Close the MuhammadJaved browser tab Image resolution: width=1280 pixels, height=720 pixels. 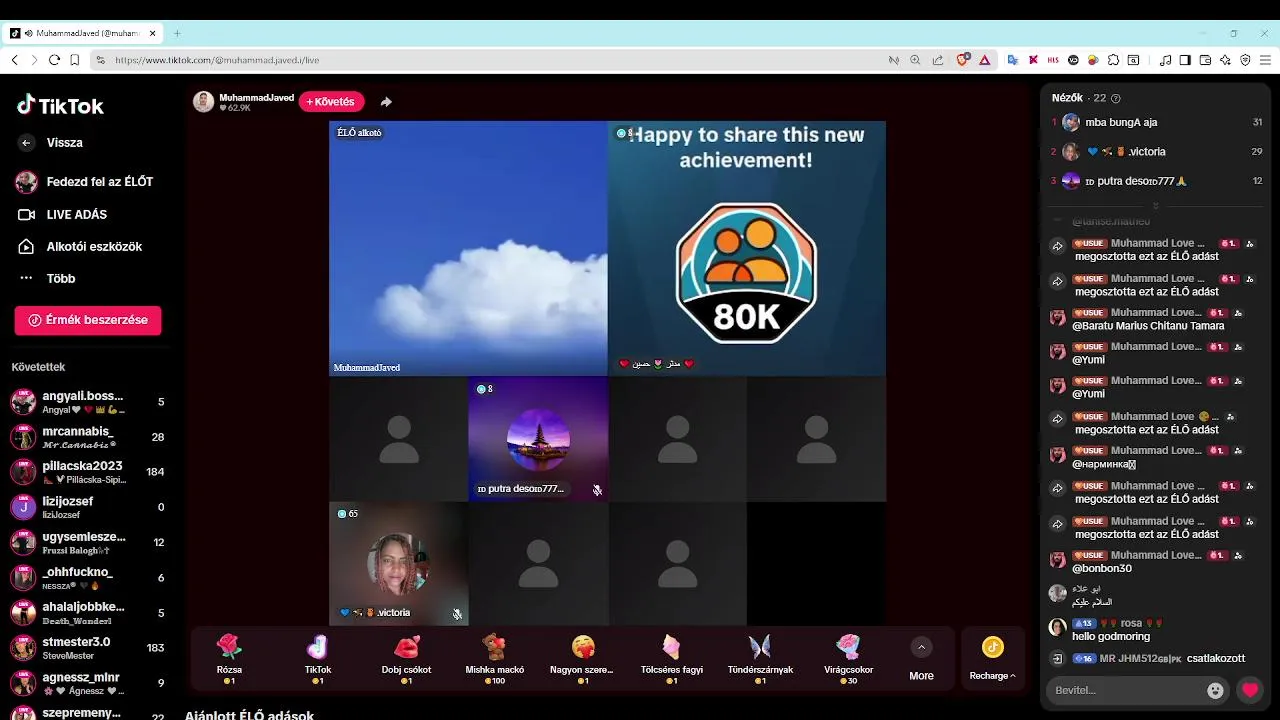(153, 33)
